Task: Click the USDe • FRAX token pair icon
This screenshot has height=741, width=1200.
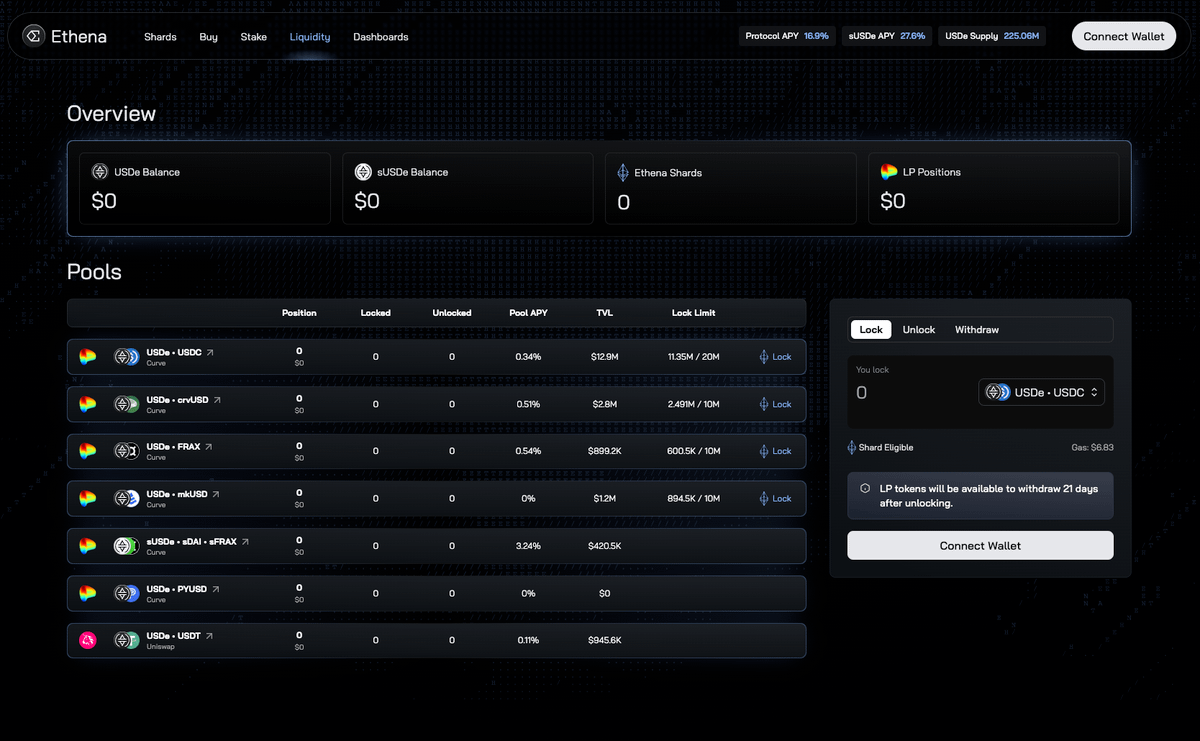Action: pos(127,451)
